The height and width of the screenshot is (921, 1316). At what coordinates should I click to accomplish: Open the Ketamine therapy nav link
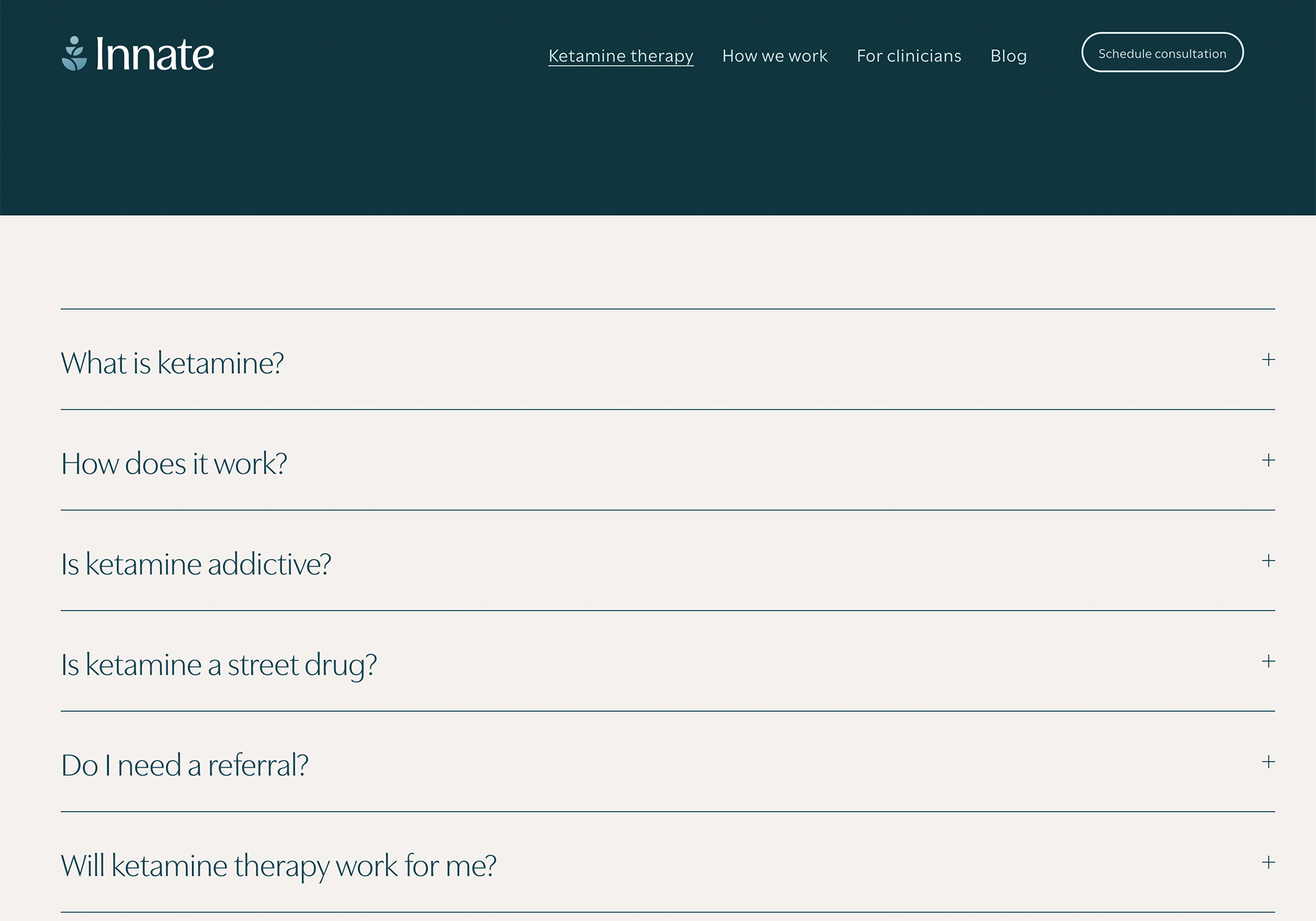pyautogui.click(x=620, y=56)
